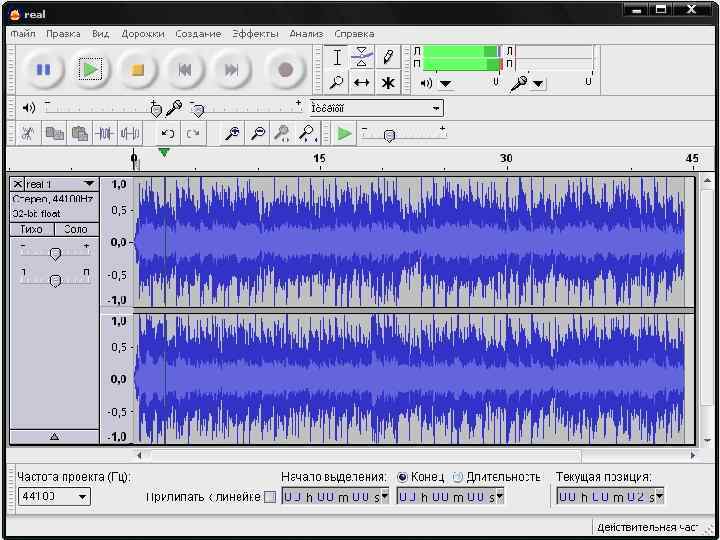Enable the 'Прилипать к линейке' snap checkbox
Image resolution: width=720 pixels, height=540 pixels.
coord(269,497)
